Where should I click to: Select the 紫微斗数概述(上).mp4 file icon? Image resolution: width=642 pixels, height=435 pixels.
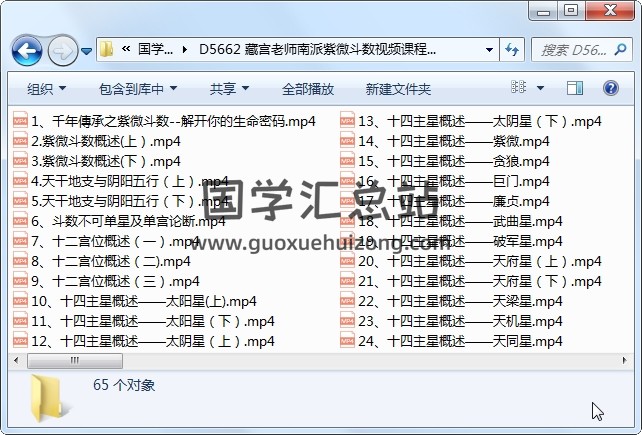click(20, 141)
